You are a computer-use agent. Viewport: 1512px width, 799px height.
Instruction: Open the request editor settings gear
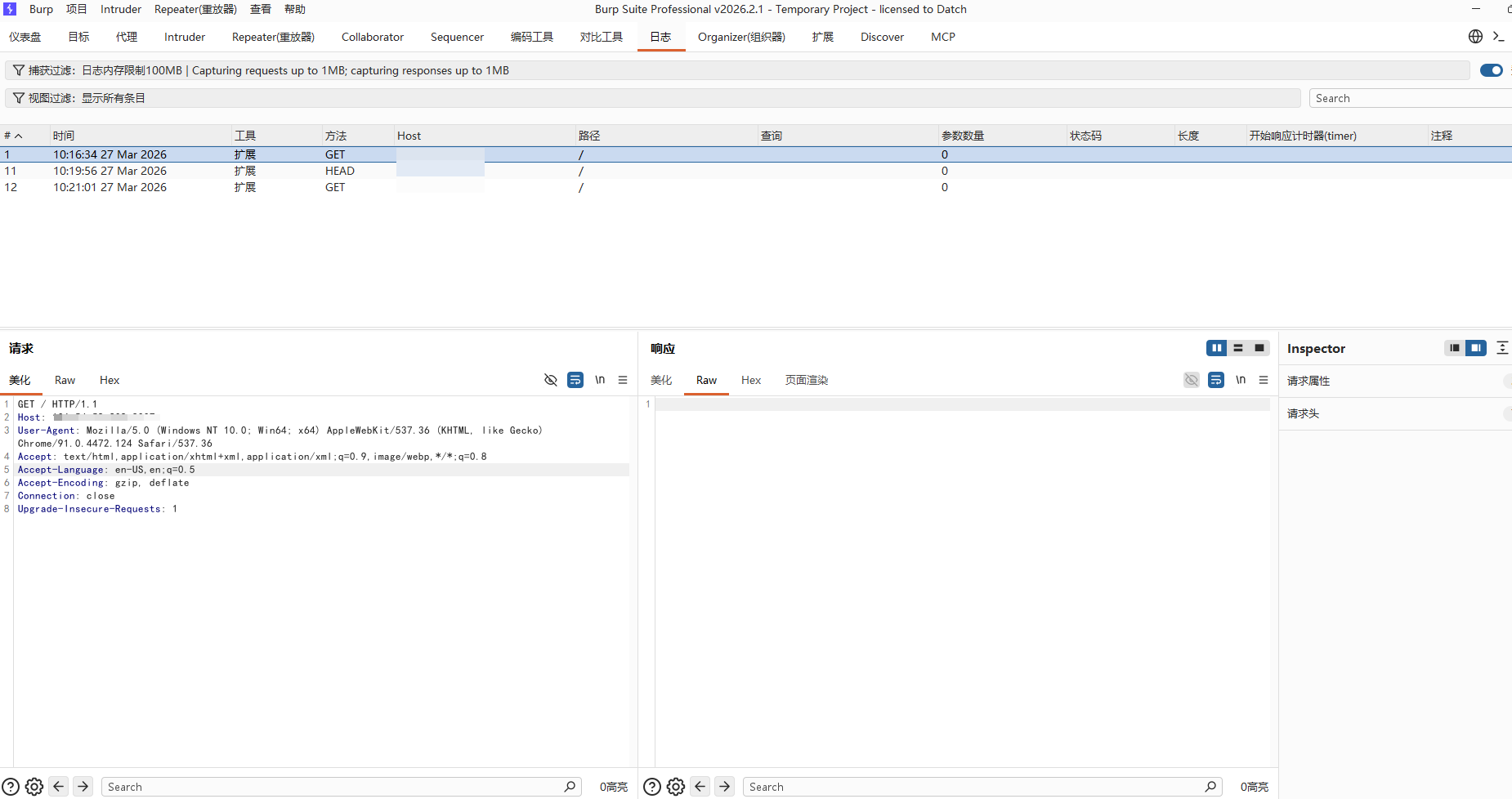pyautogui.click(x=34, y=786)
